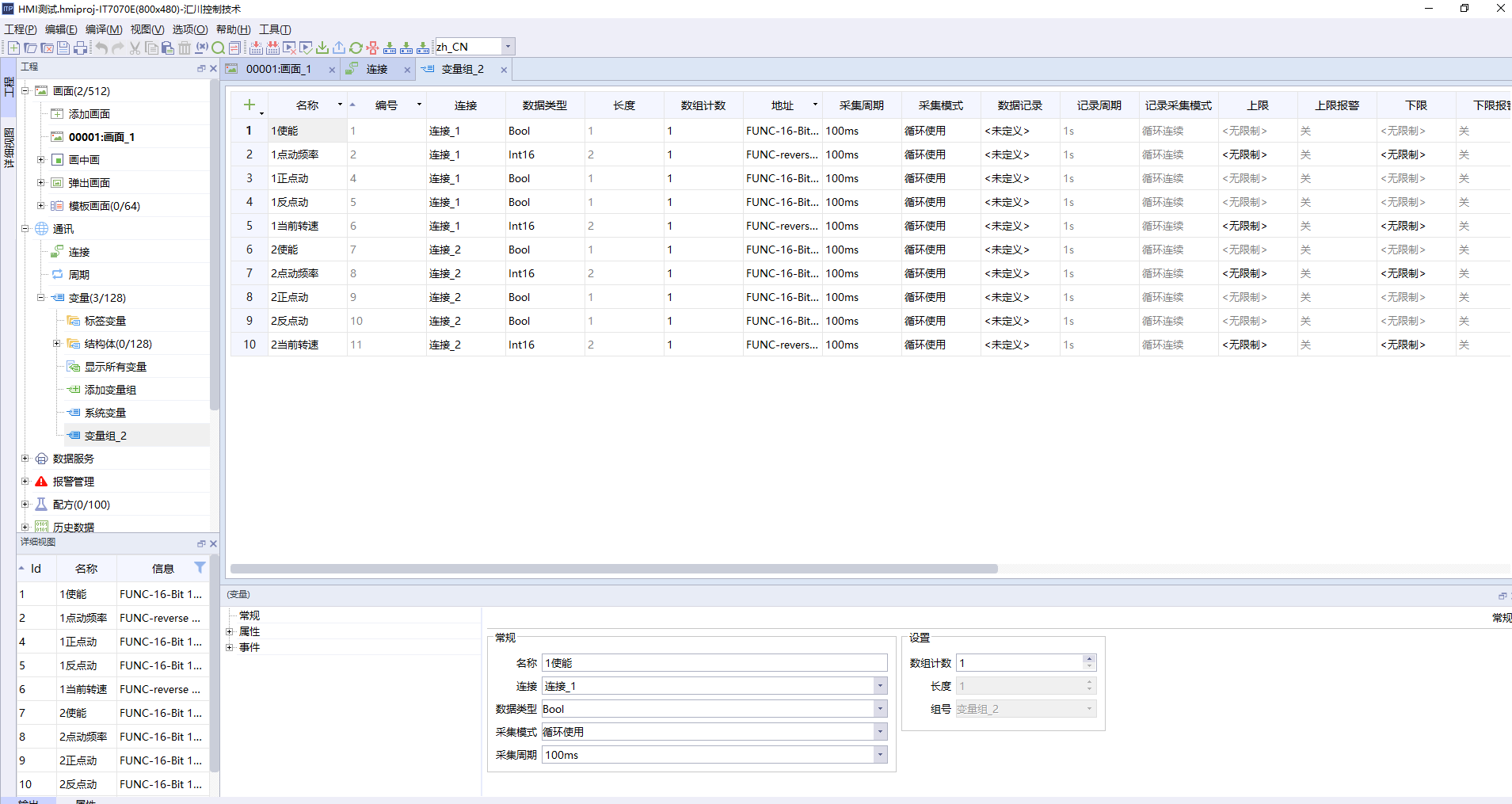The image size is (1512, 804).
Task: Expand 事件 in the variable properties tree
Action: [x=230, y=647]
